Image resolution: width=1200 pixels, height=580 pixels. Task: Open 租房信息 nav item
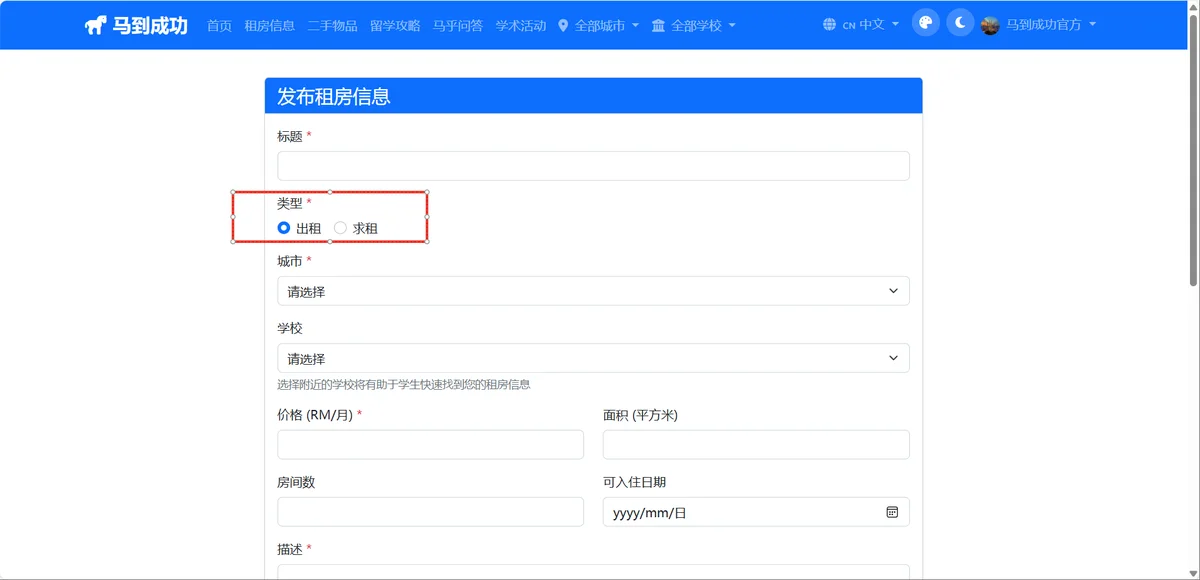click(x=269, y=25)
